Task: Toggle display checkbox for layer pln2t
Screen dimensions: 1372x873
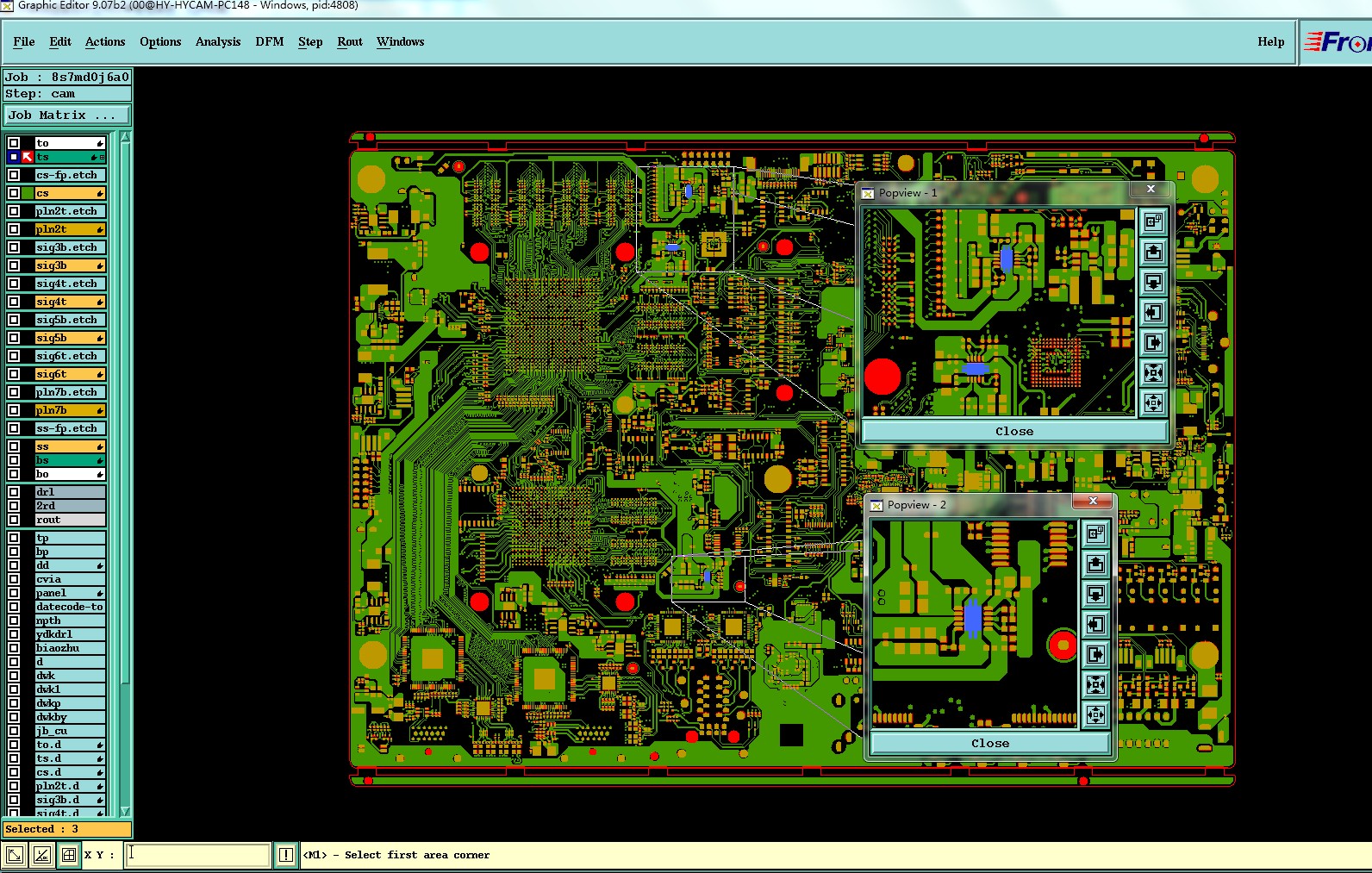Action: tap(14, 229)
